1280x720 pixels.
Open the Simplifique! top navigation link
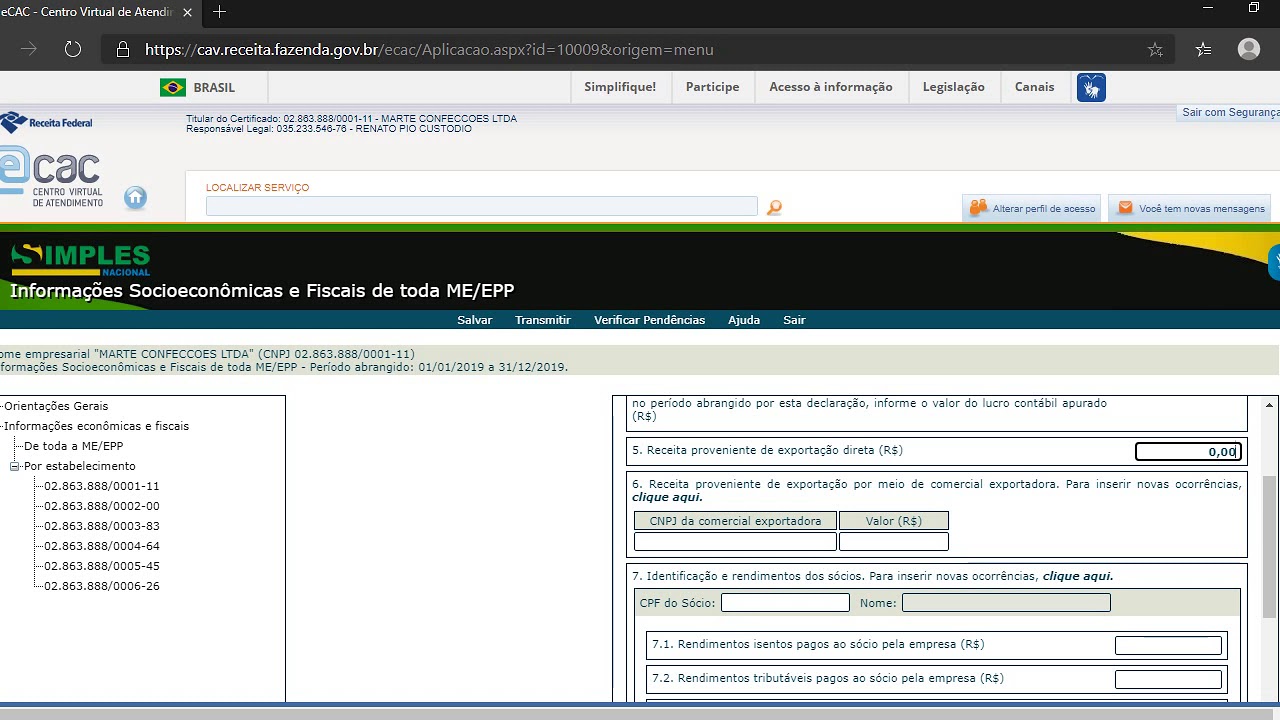[620, 87]
